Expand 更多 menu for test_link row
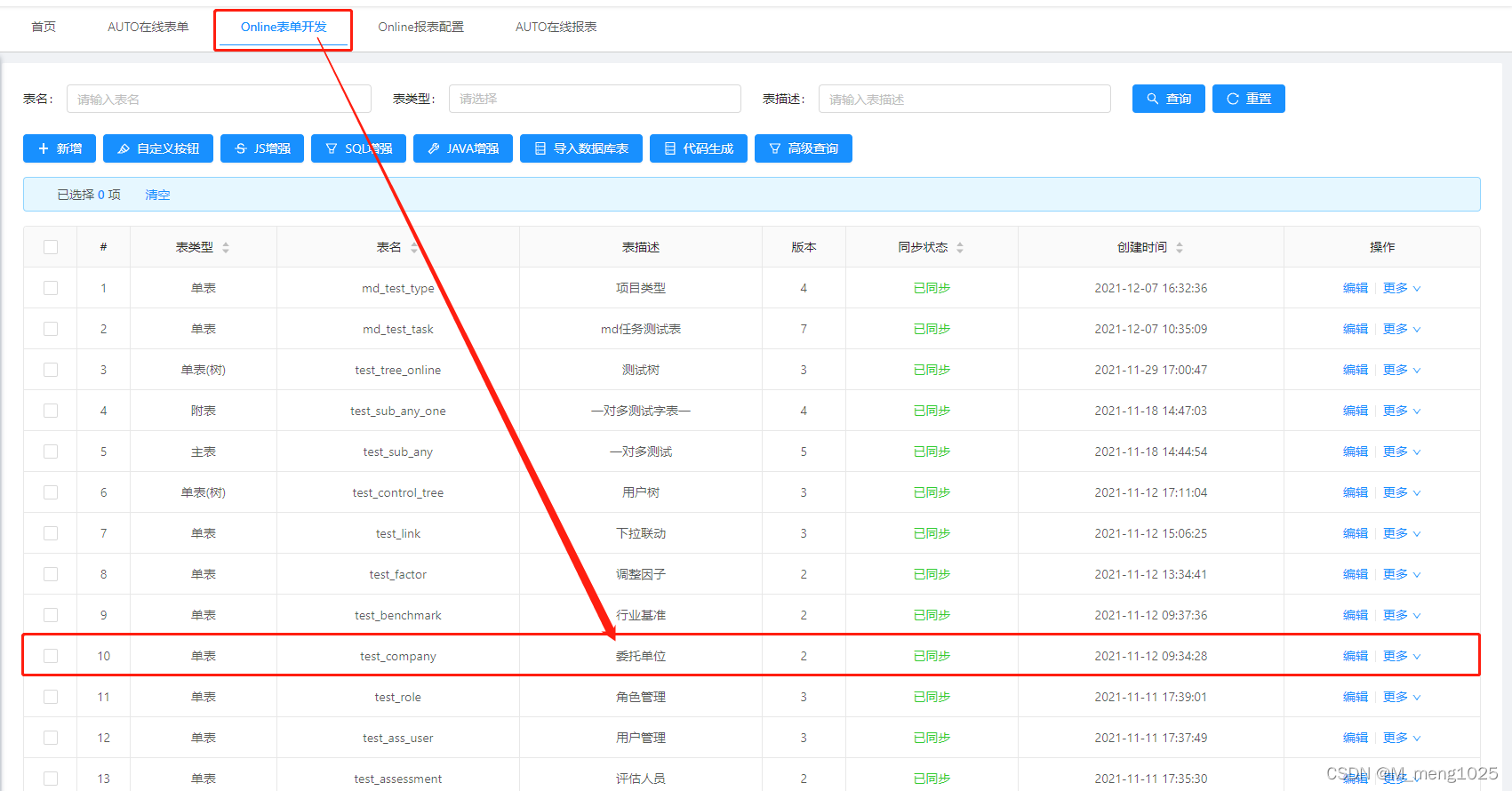This screenshot has width=1512, height=791. pyautogui.click(x=1402, y=533)
